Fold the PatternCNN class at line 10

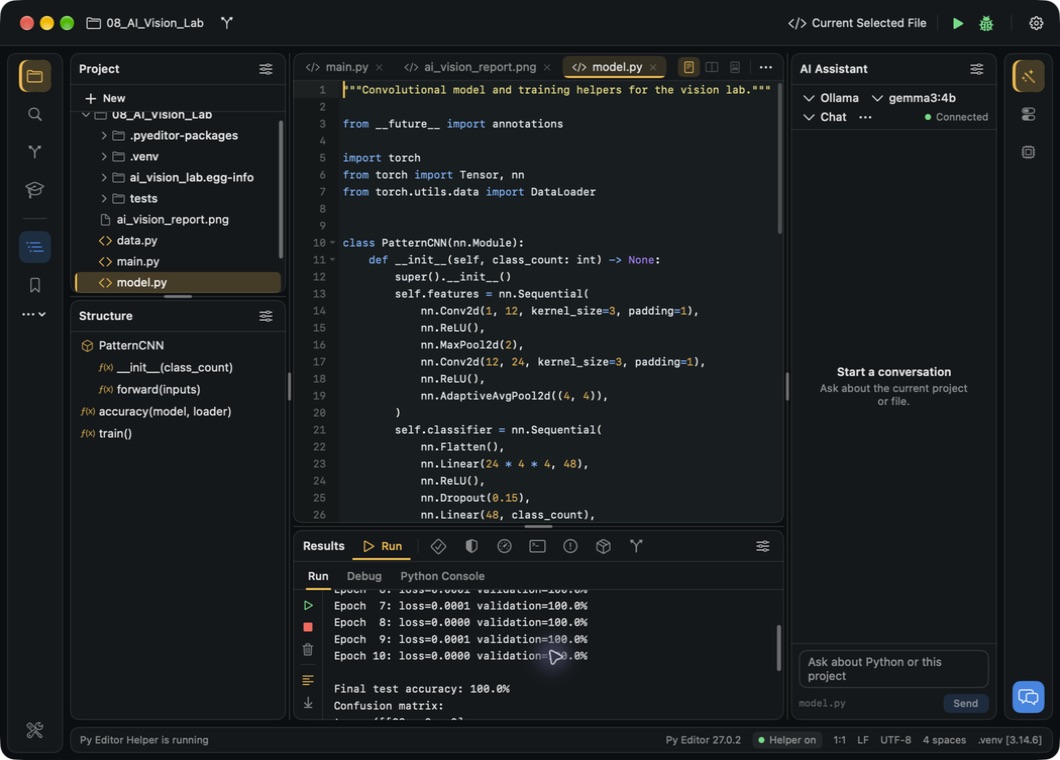pos(333,243)
